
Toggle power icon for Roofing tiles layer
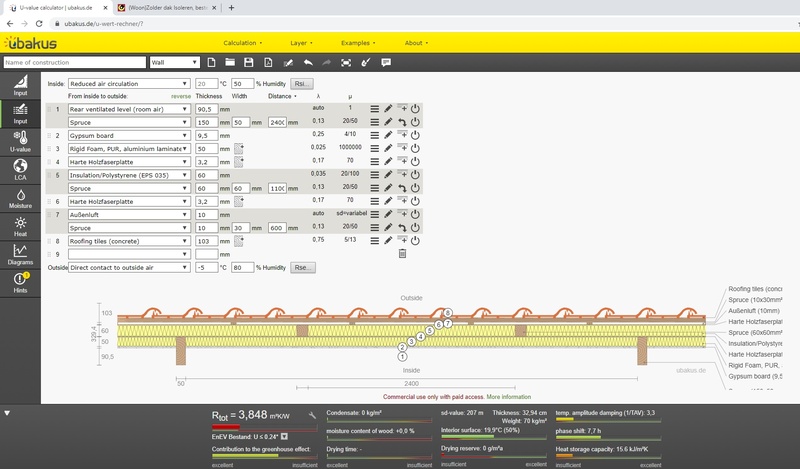[415, 240]
